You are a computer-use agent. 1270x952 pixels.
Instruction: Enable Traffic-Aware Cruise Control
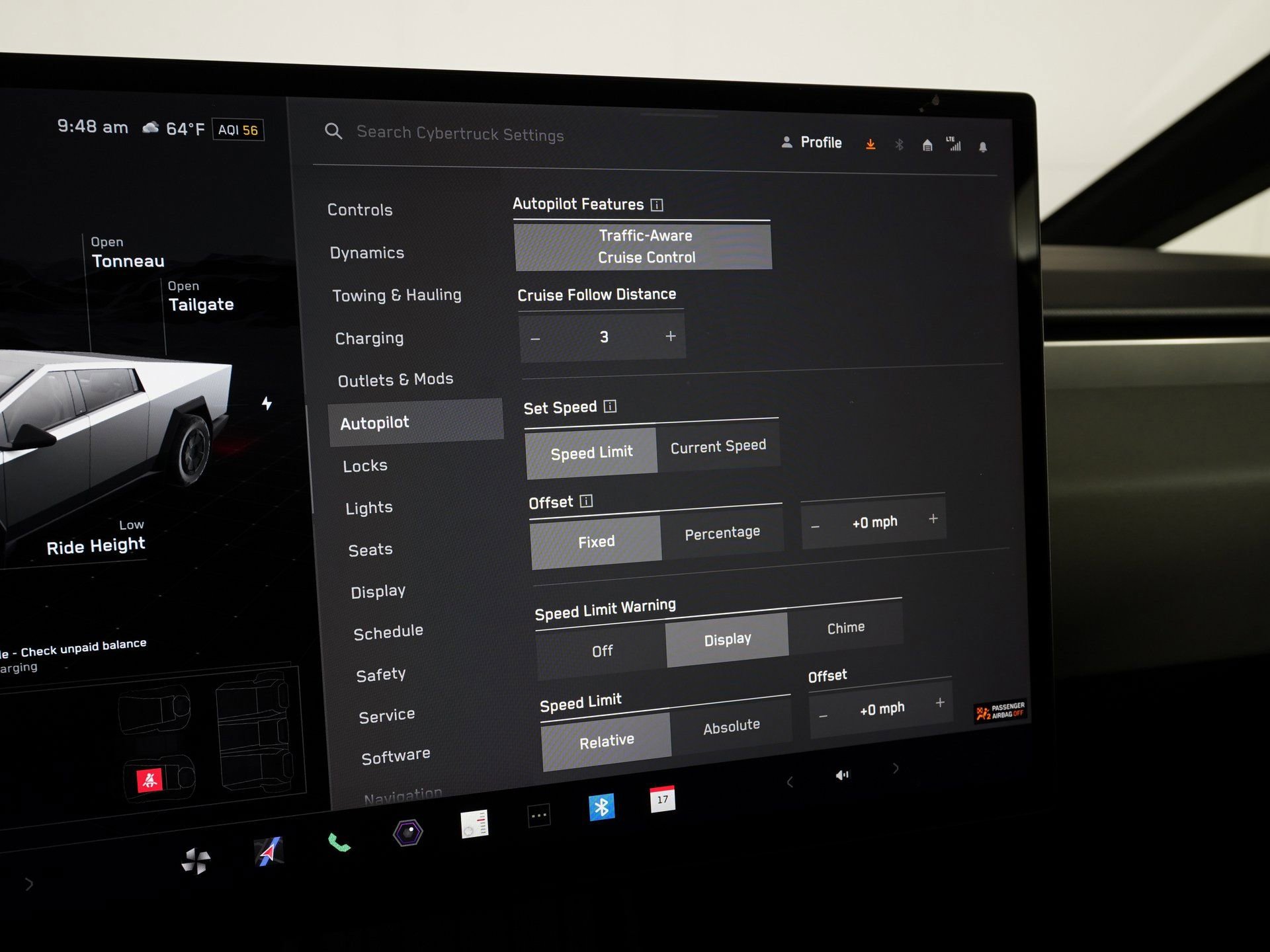point(644,246)
